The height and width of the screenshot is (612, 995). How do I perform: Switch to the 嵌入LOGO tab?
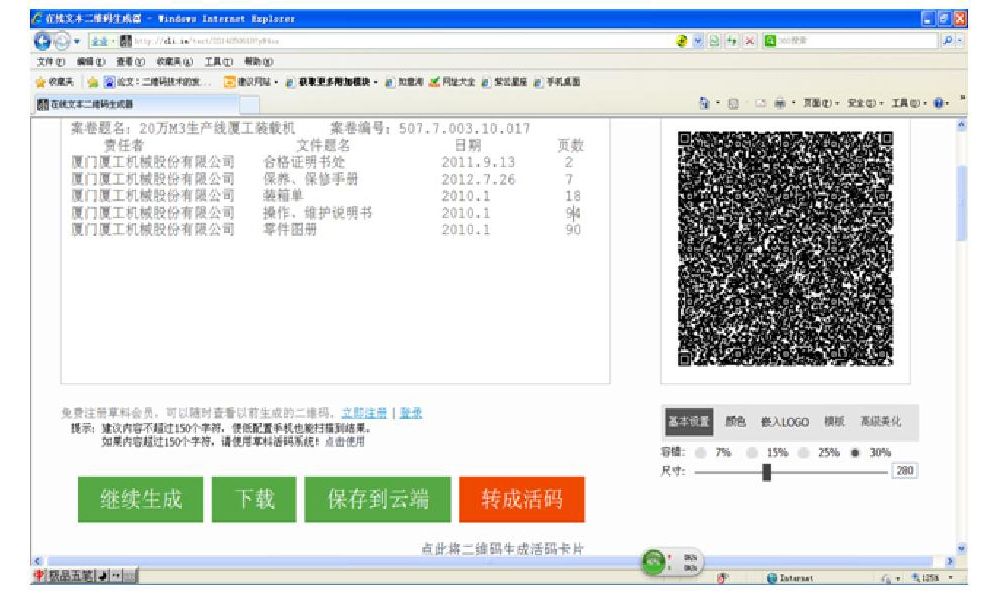[785, 422]
